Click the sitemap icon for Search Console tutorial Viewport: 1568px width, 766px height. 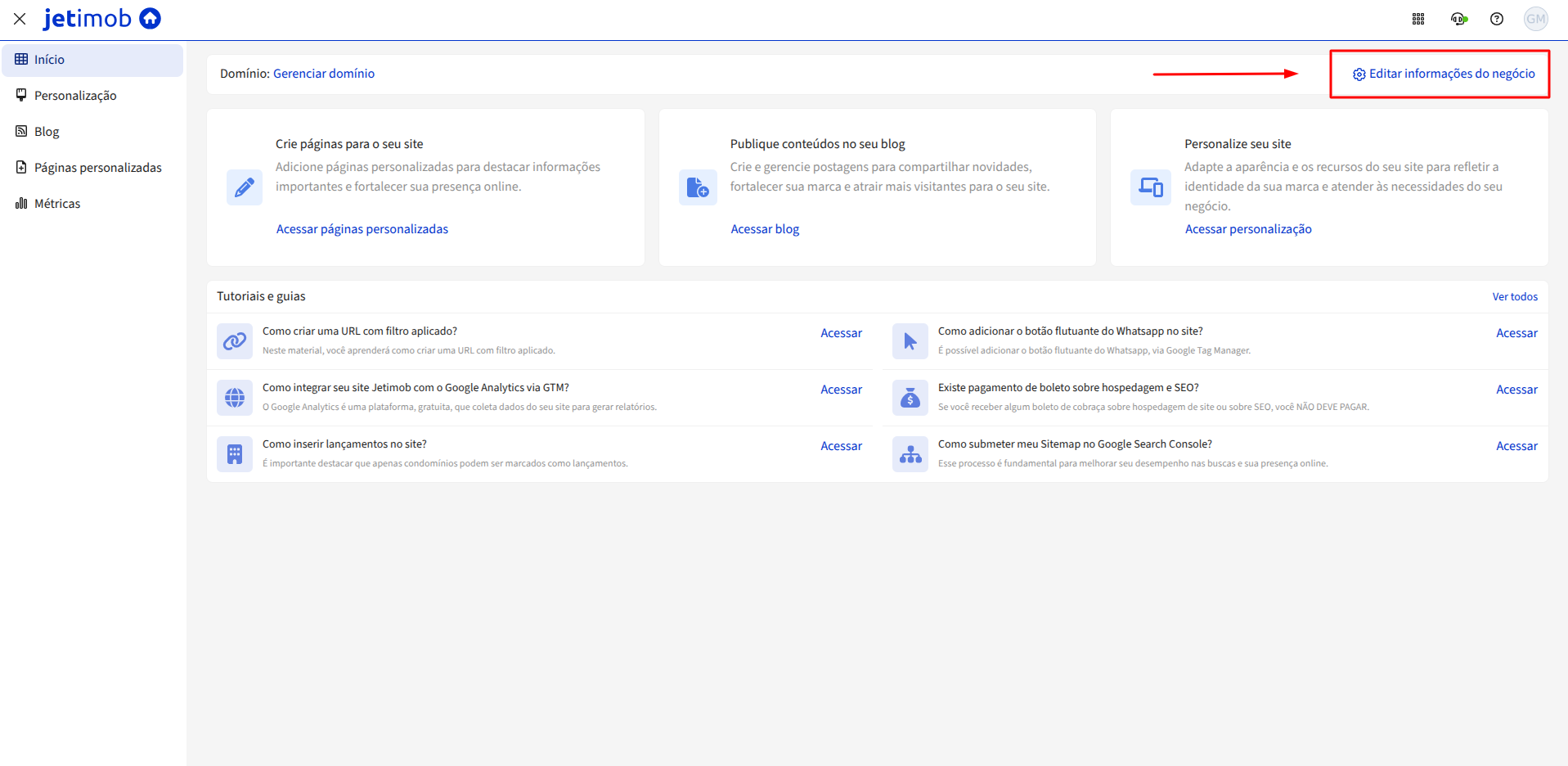(x=910, y=454)
